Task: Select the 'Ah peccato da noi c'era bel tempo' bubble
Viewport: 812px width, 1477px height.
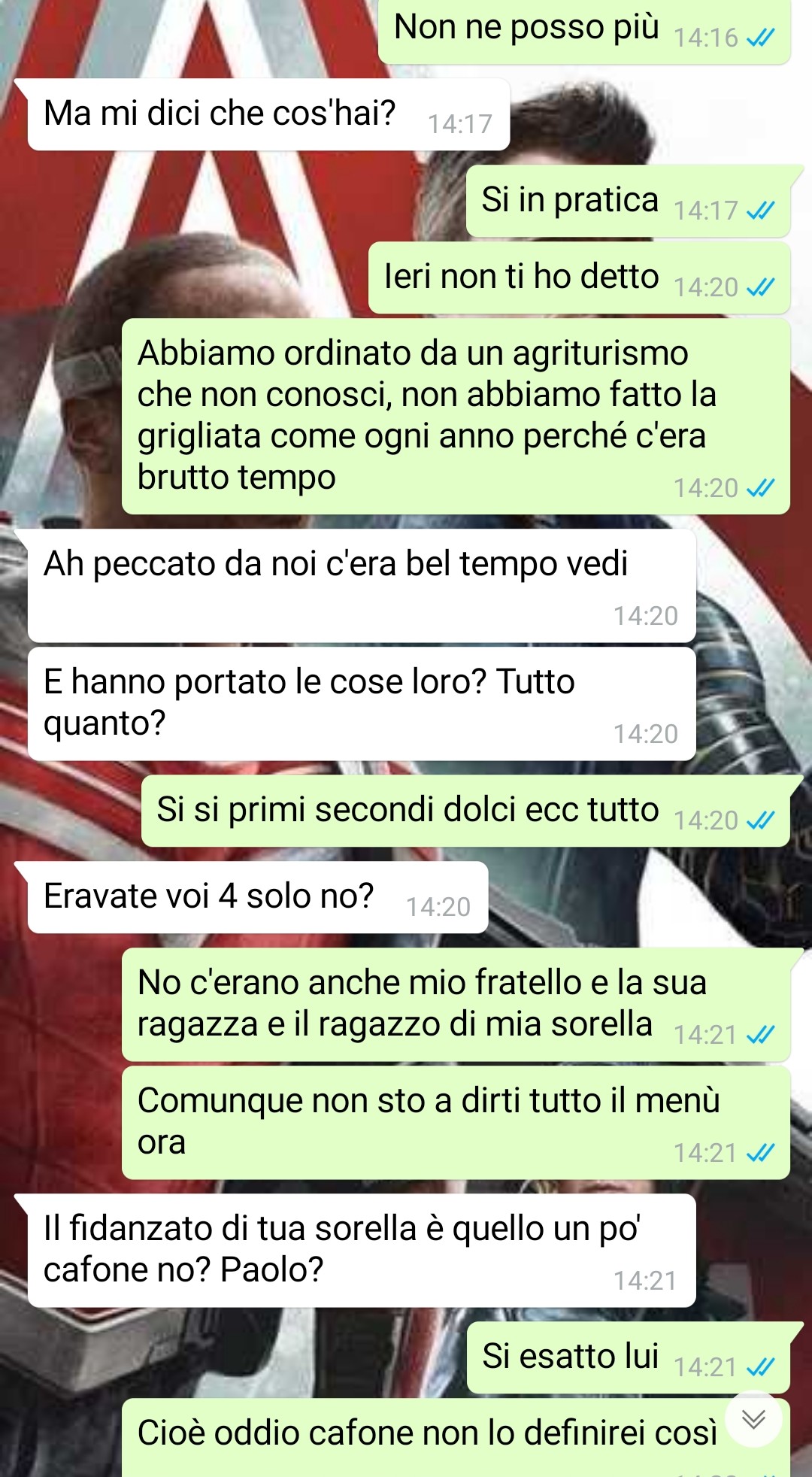Action: [362, 586]
